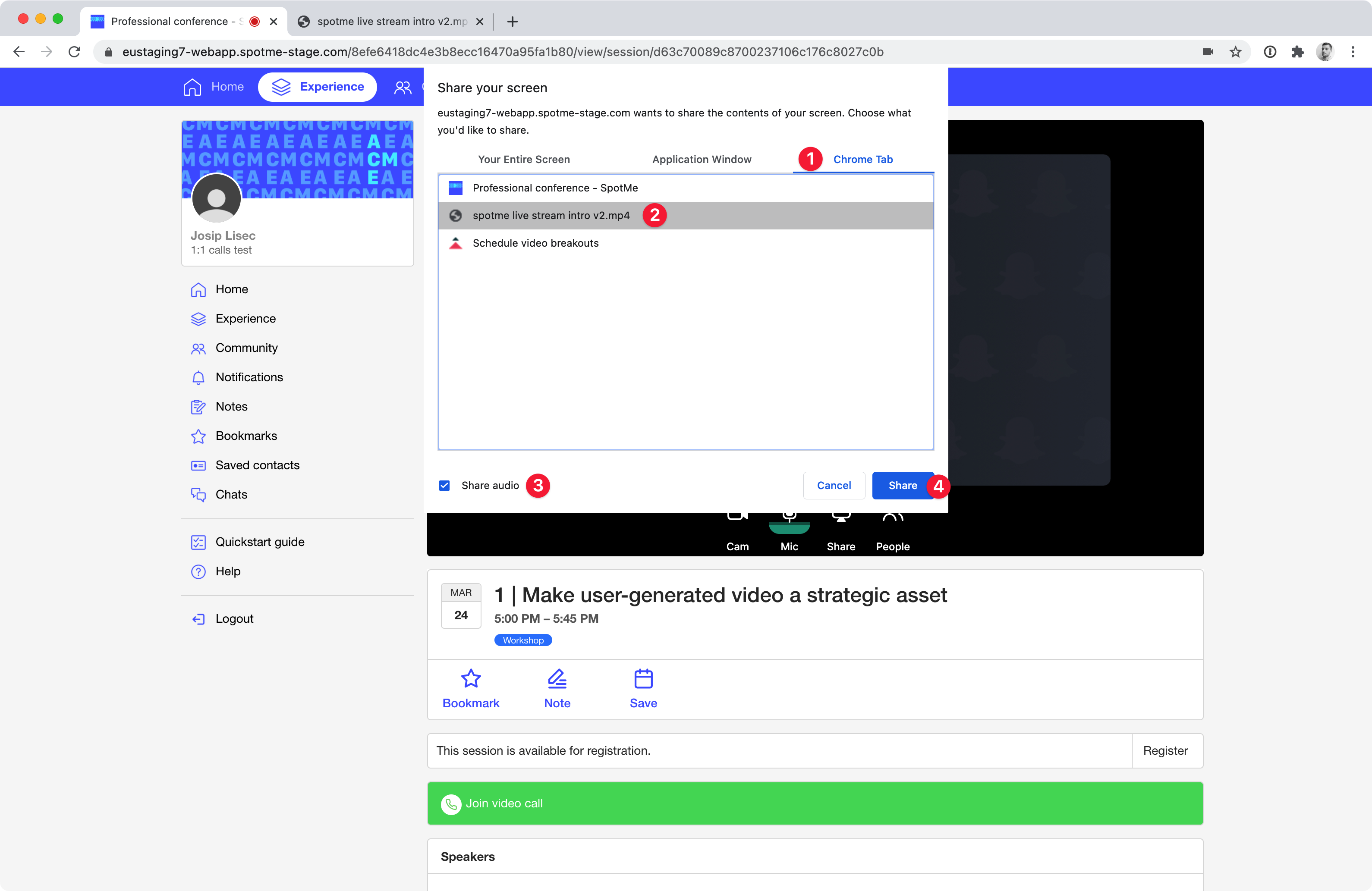Click Join video call green button
This screenshot has width=1372, height=891.
point(815,803)
